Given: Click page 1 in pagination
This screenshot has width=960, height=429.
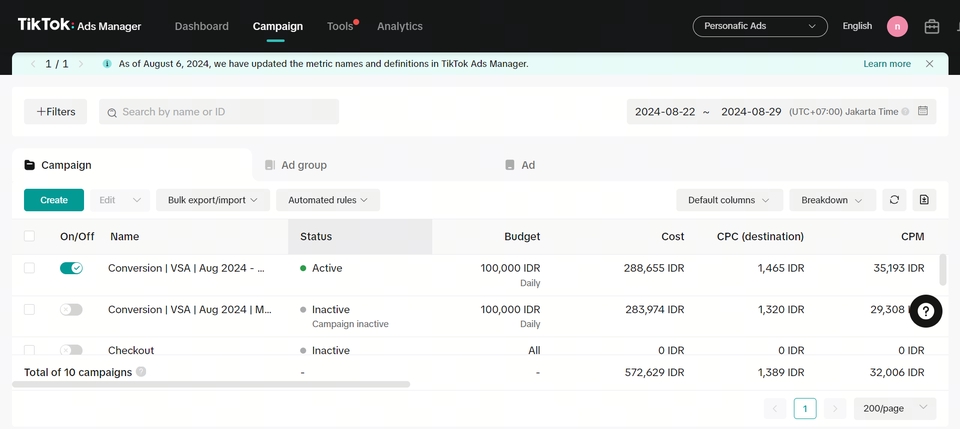Looking at the screenshot, I should [805, 408].
